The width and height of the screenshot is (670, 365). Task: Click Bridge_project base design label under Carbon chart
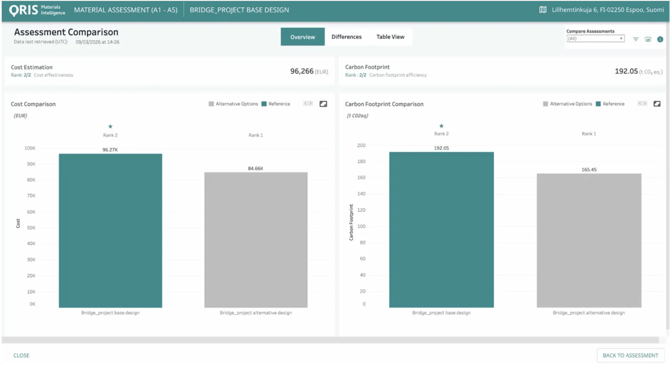441,313
